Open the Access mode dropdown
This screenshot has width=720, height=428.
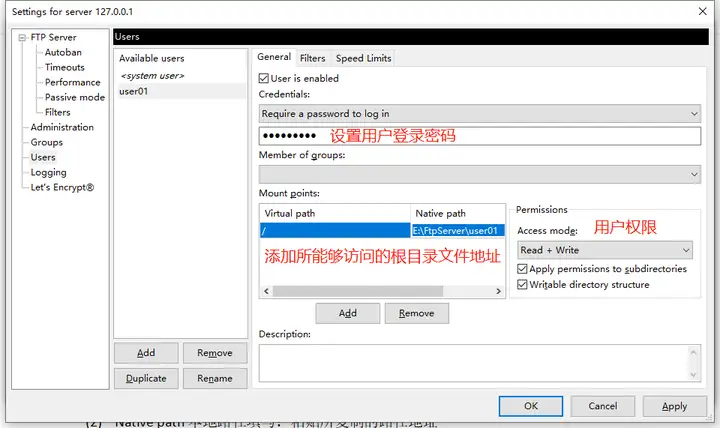tap(605, 250)
